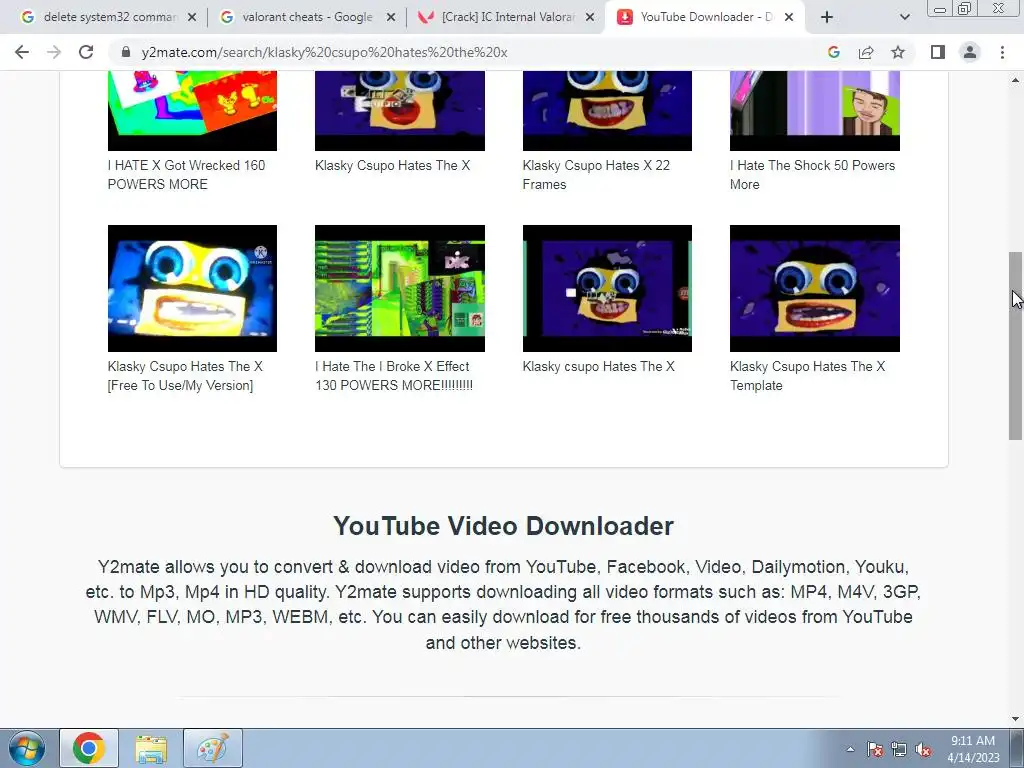Show hidden system tray icons

click(x=850, y=749)
